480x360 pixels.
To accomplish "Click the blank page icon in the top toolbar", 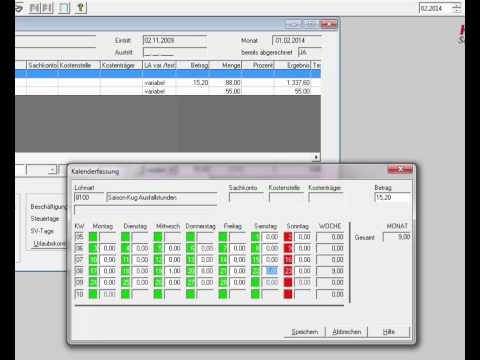I will 64,7.
